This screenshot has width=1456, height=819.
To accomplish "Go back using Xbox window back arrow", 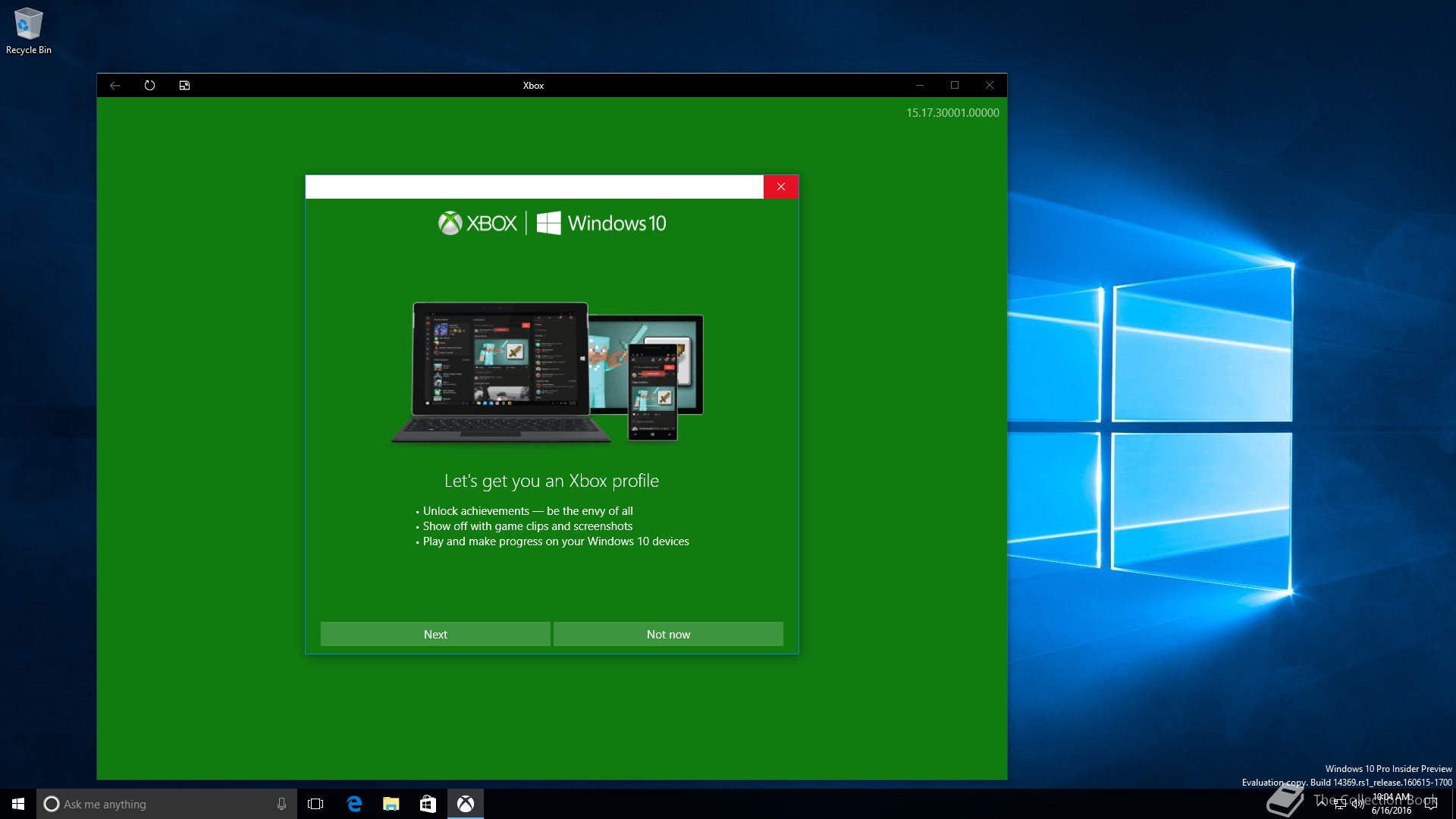I will pyautogui.click(x=115, y=85).
